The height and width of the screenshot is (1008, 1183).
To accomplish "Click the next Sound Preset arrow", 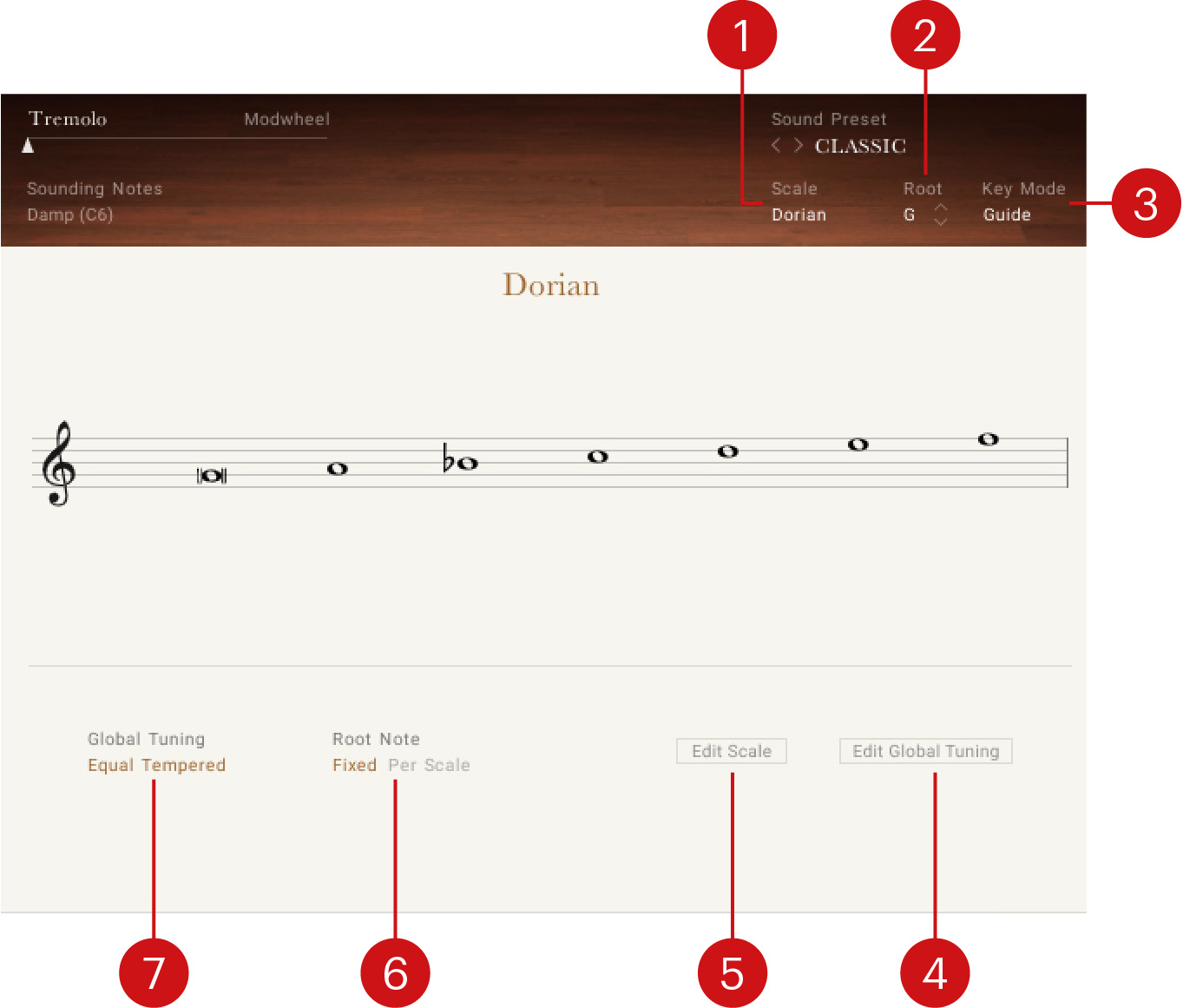I will point(798,144).
